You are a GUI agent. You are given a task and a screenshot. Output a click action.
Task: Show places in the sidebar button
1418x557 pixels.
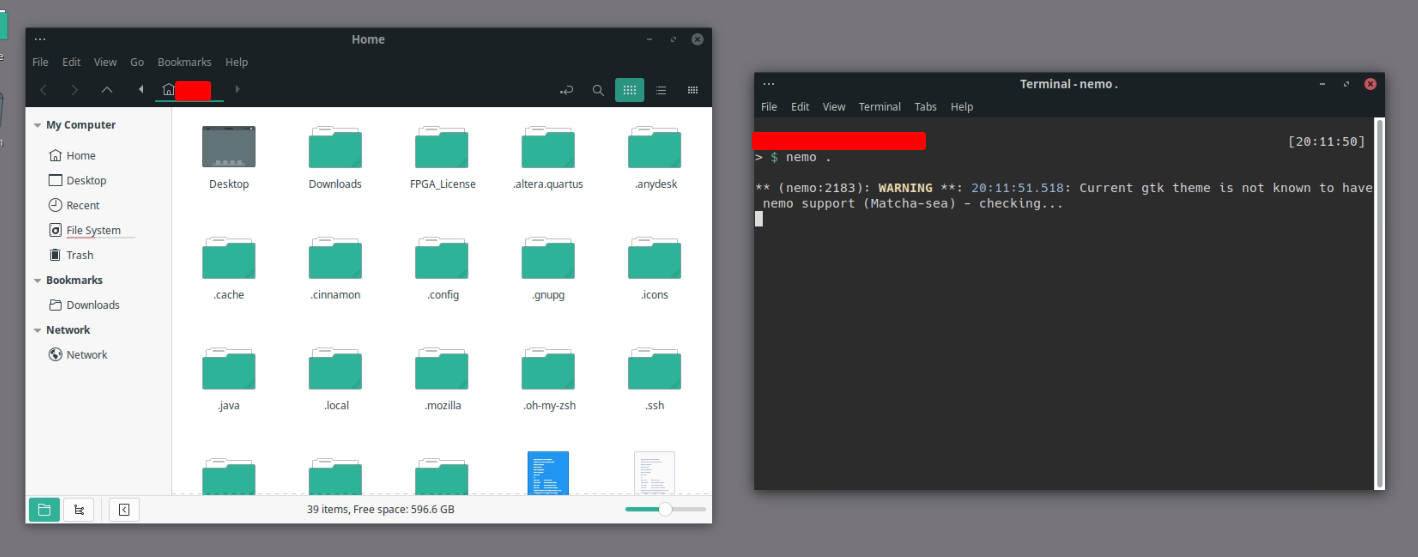click(x=44, y=510)
